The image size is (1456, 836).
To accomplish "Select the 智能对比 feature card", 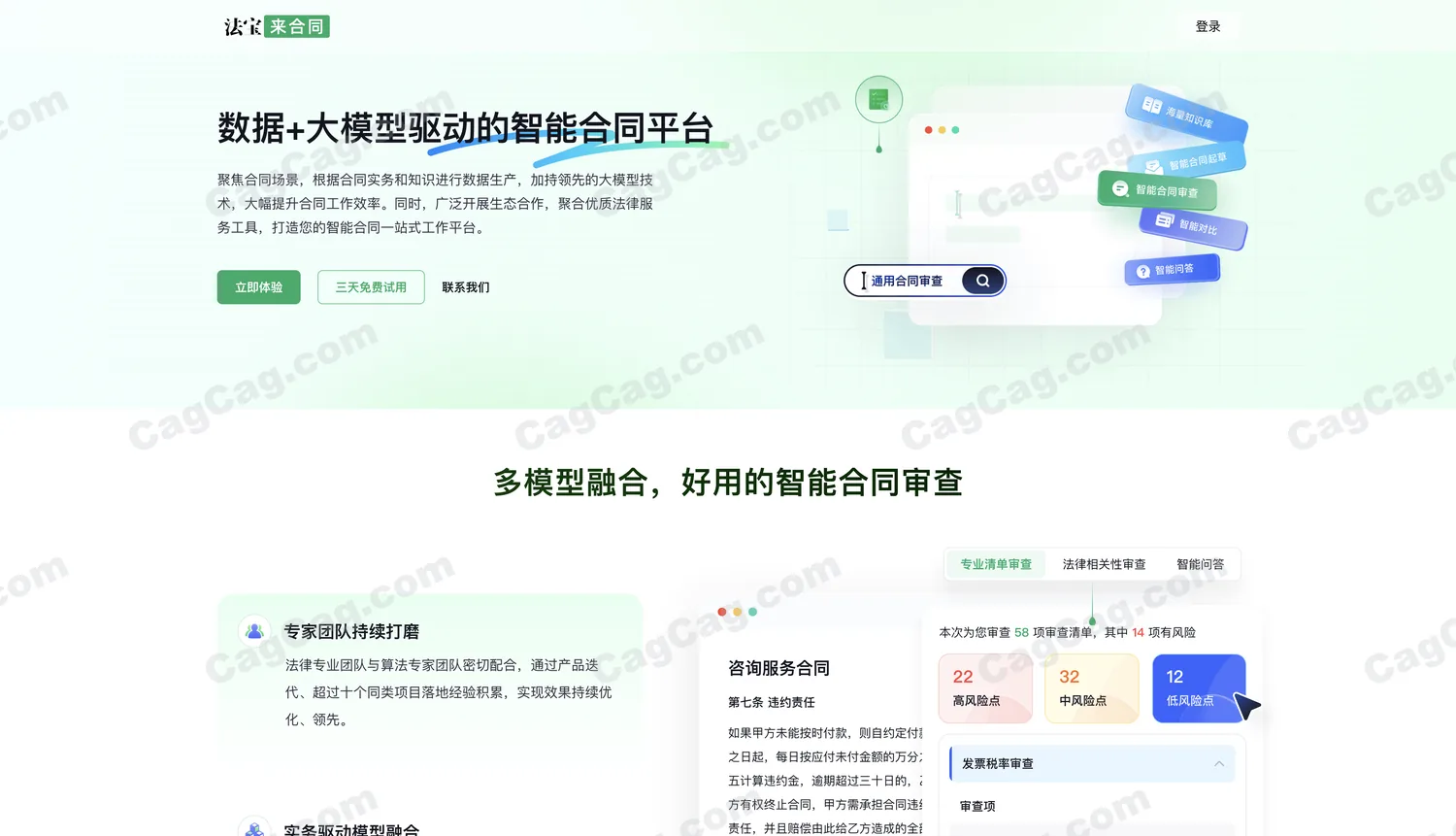I will pos(1193,226).
